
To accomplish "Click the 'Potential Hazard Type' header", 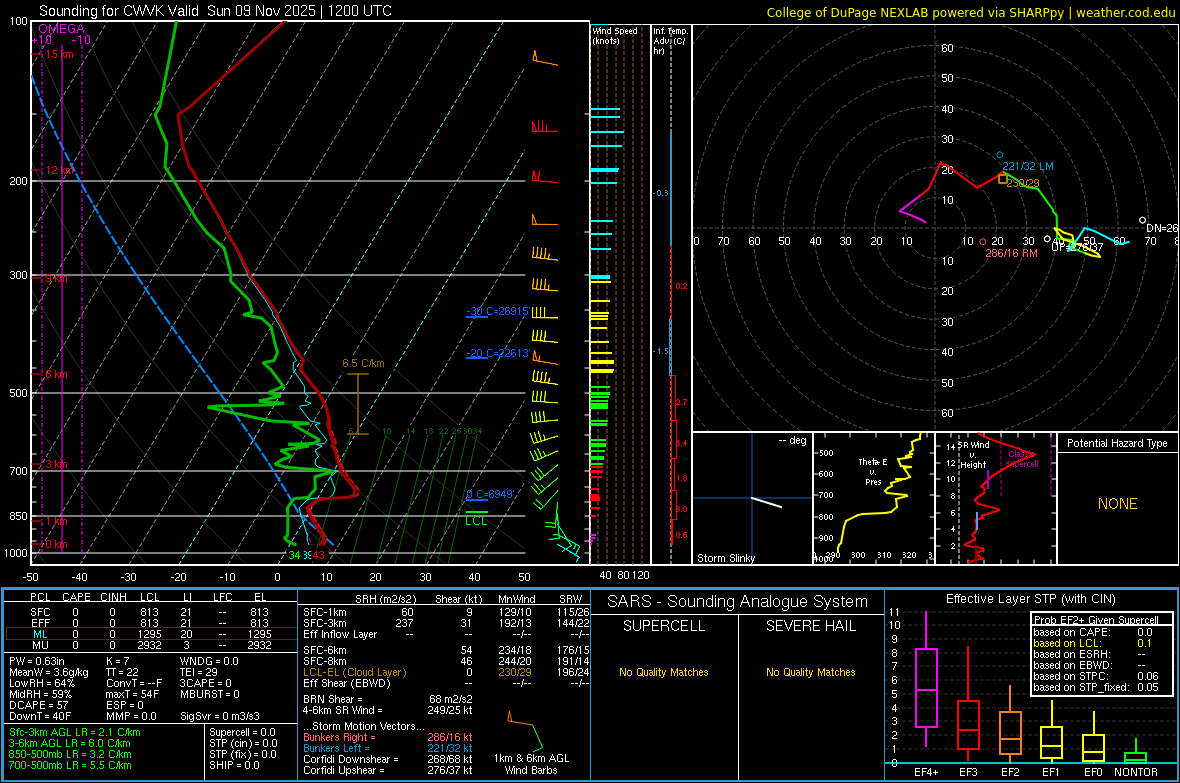I will pos(1117,443).
